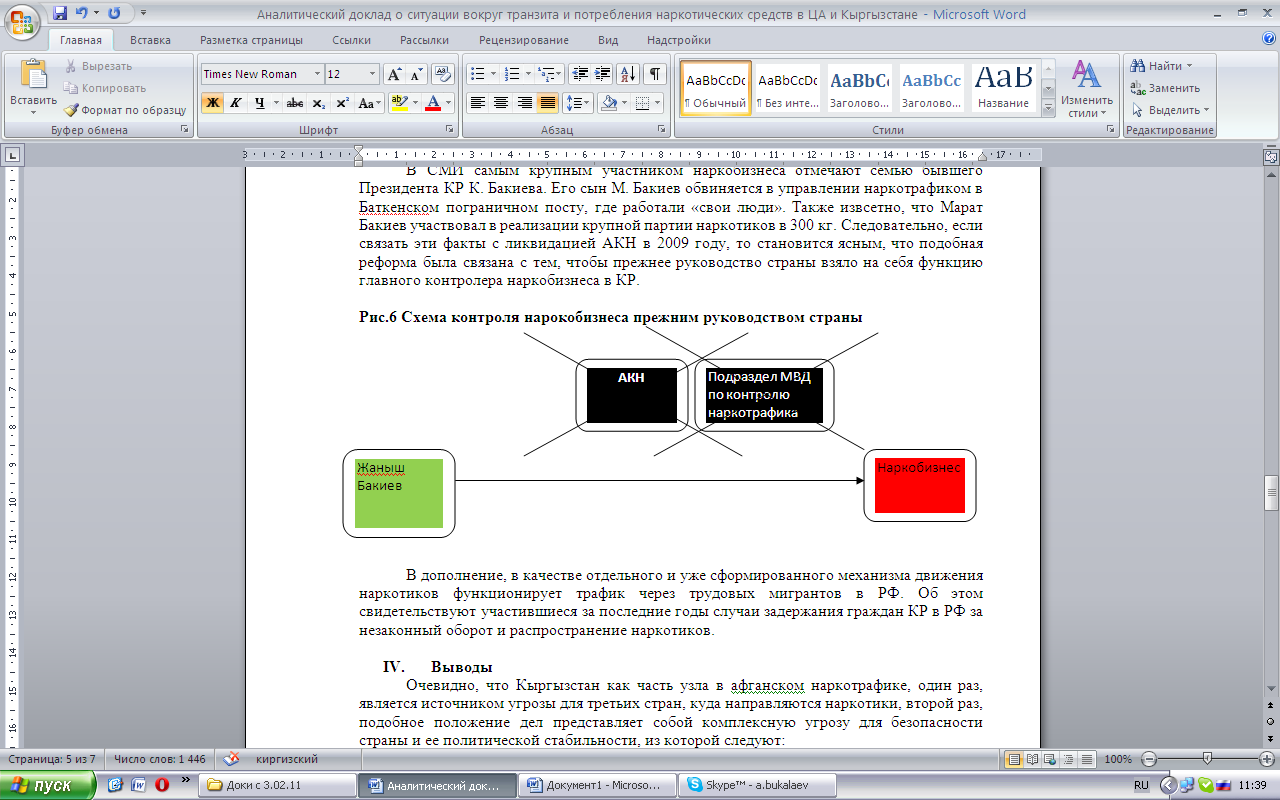
Task: Switch to Full screen reading view
Action: tap(1032, 759)
